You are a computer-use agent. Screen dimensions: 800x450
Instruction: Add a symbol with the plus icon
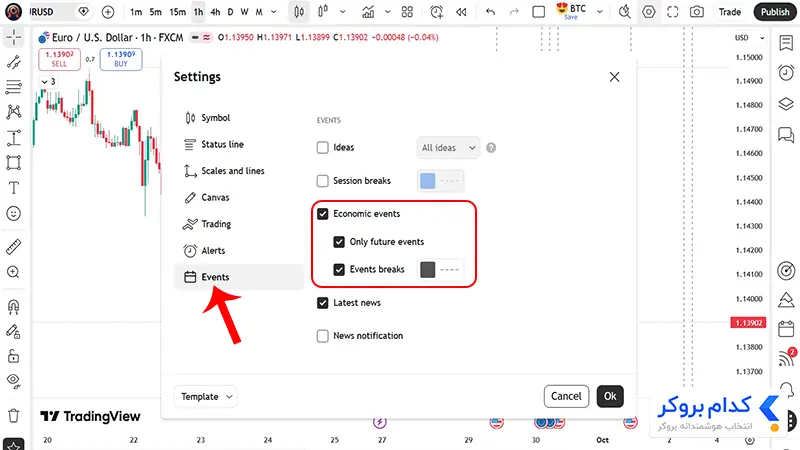(x=108, y=12)
